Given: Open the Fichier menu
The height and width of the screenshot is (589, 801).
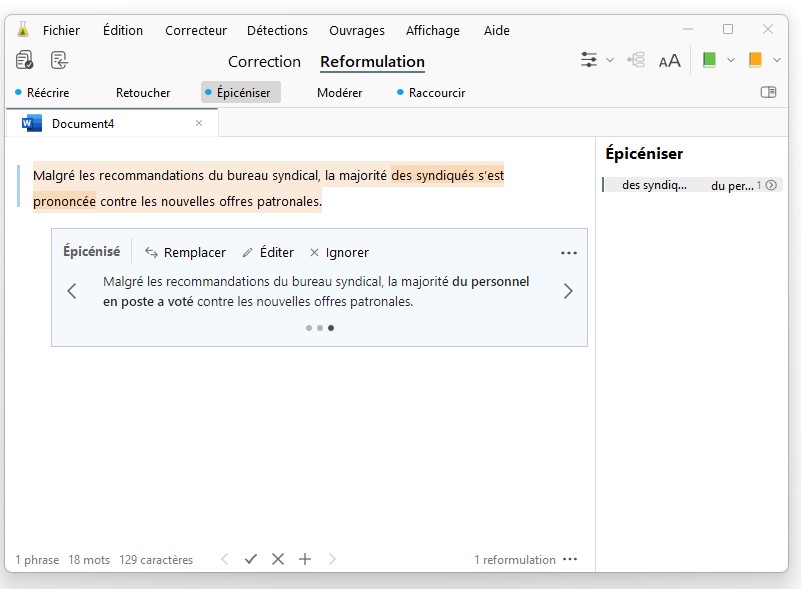Looking at the screenshot, I should tap(61, 31).
